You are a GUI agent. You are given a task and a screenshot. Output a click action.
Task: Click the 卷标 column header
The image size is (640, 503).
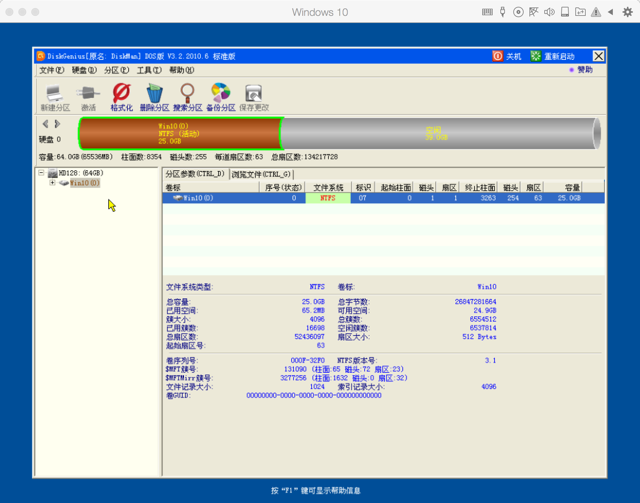[x=211, y=187]
